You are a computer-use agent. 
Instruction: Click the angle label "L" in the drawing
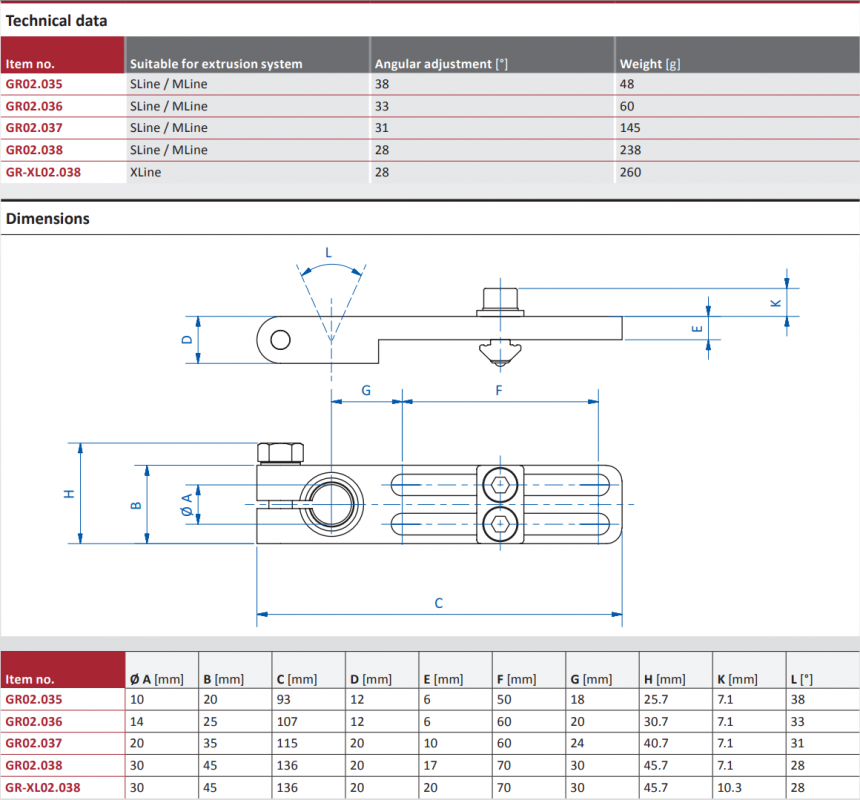329,253
